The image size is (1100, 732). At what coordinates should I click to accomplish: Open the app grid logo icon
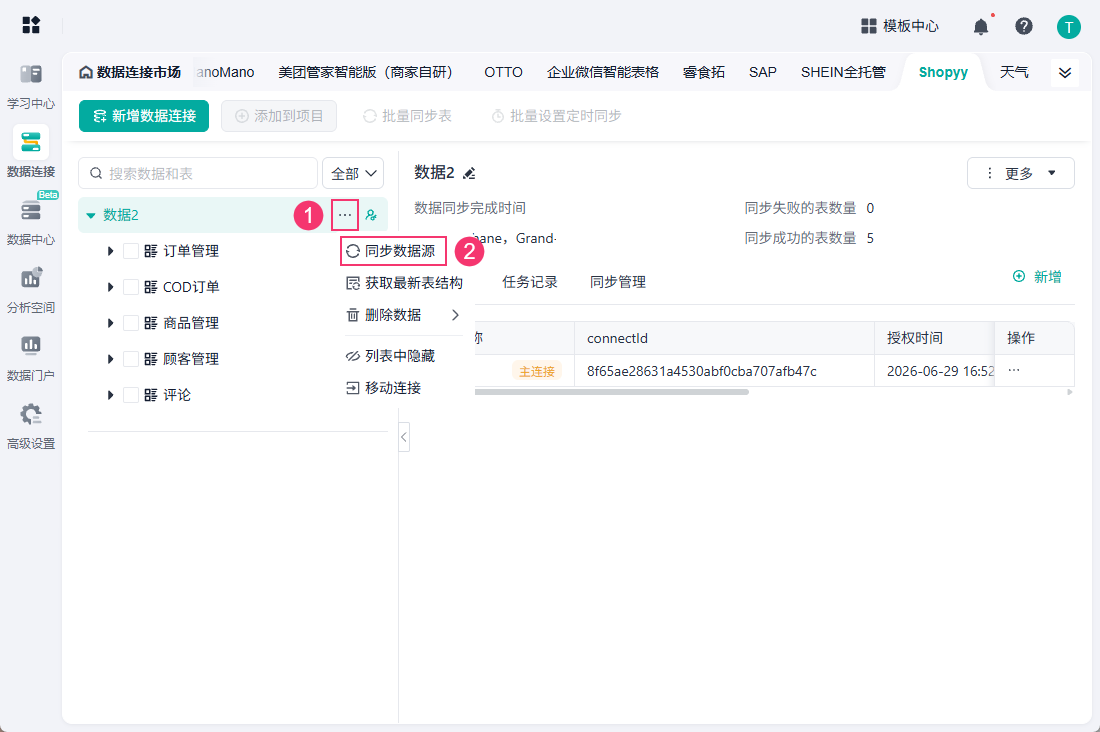[x=31, y=25]
